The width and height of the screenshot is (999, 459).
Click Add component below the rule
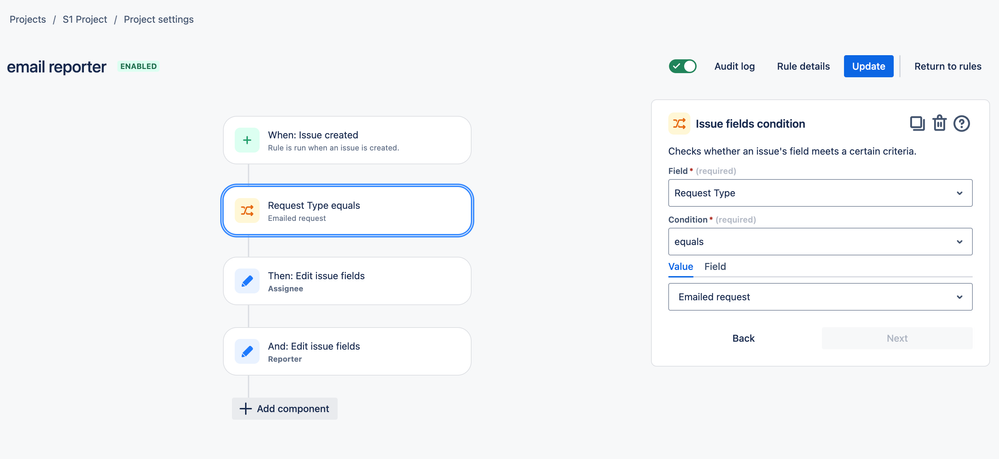tap(285, 408)
